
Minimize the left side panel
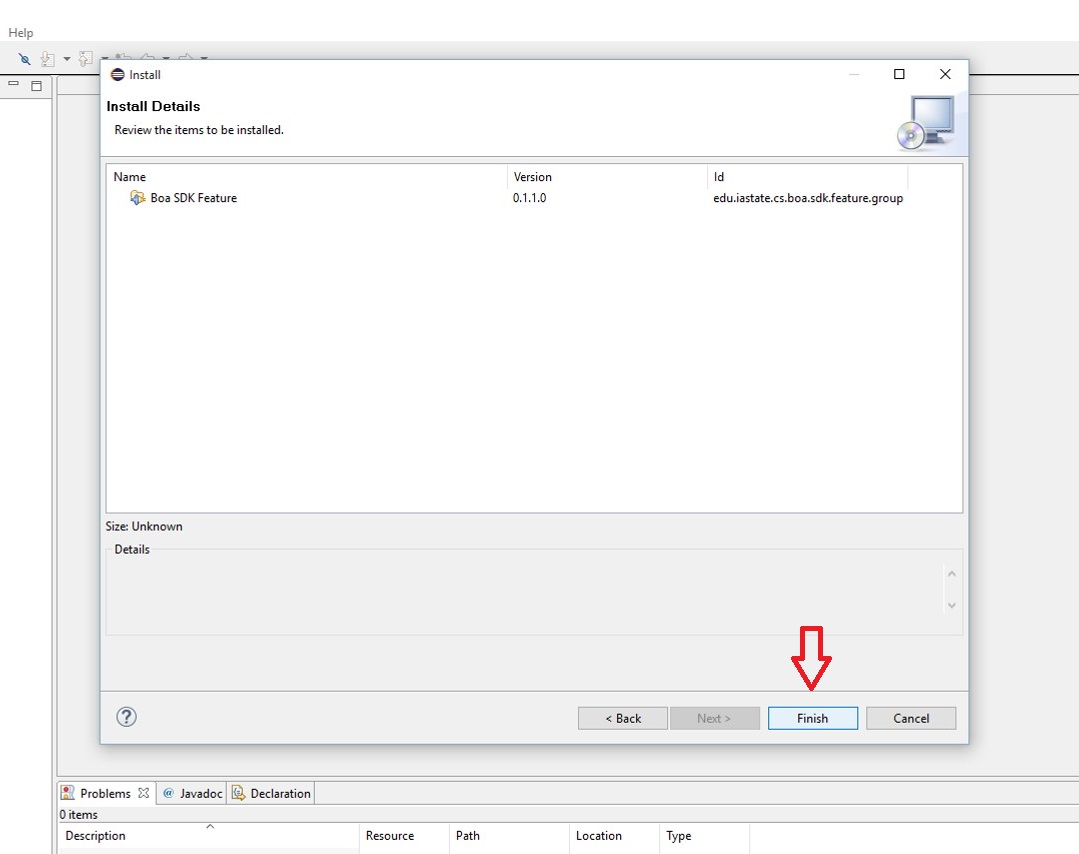tap(14, 85)
